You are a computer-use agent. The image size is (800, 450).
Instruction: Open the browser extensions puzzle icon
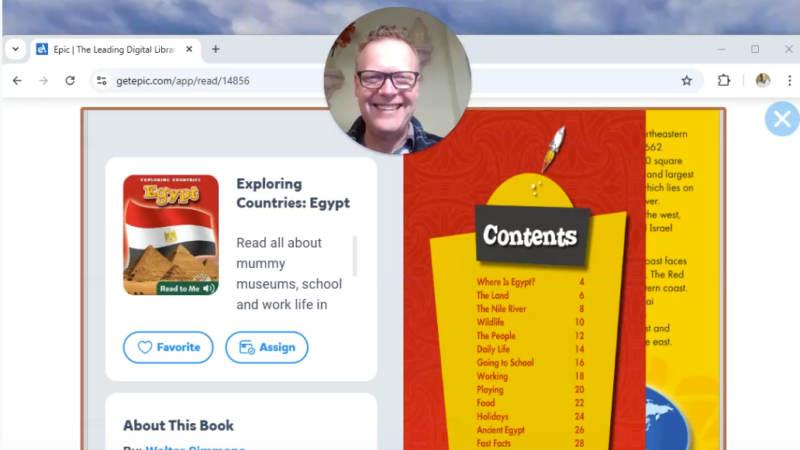[x=723, y=81]
